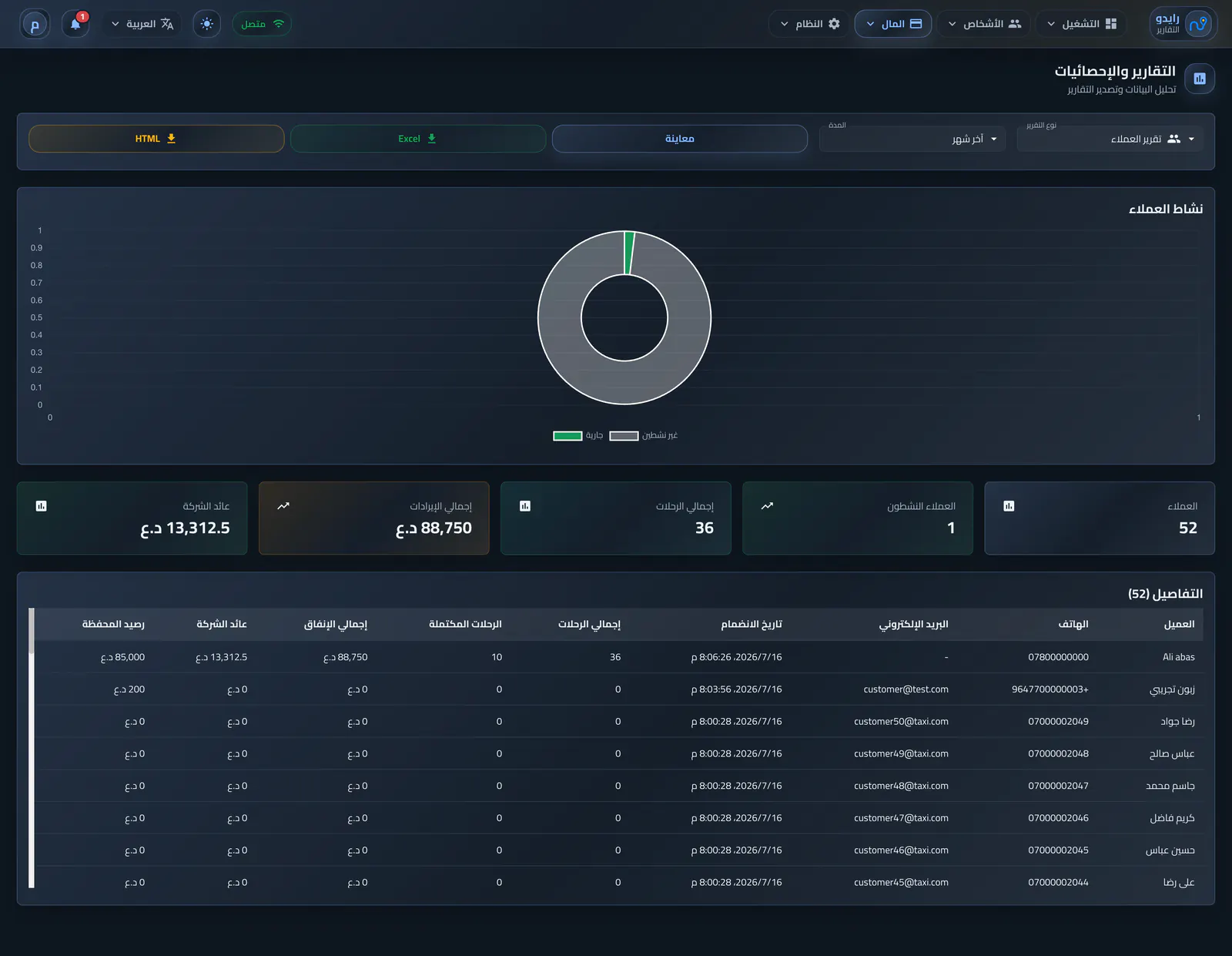The height and width of the screenshot is (956, 1232).
Task: Open the المال menu in navbar
Action: (893, 24)
